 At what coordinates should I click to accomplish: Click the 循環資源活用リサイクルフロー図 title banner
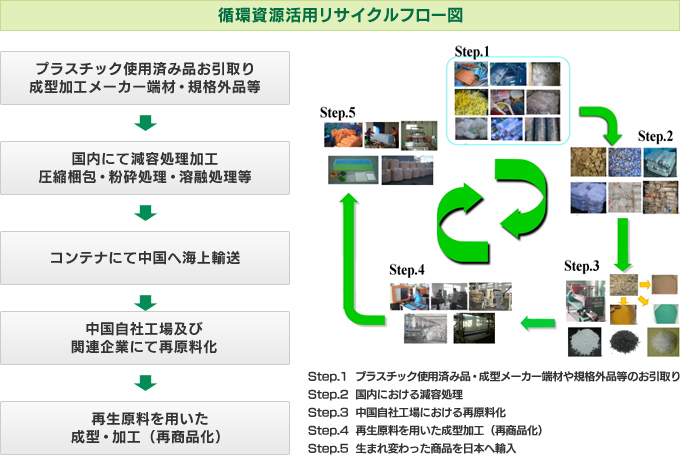340,15
